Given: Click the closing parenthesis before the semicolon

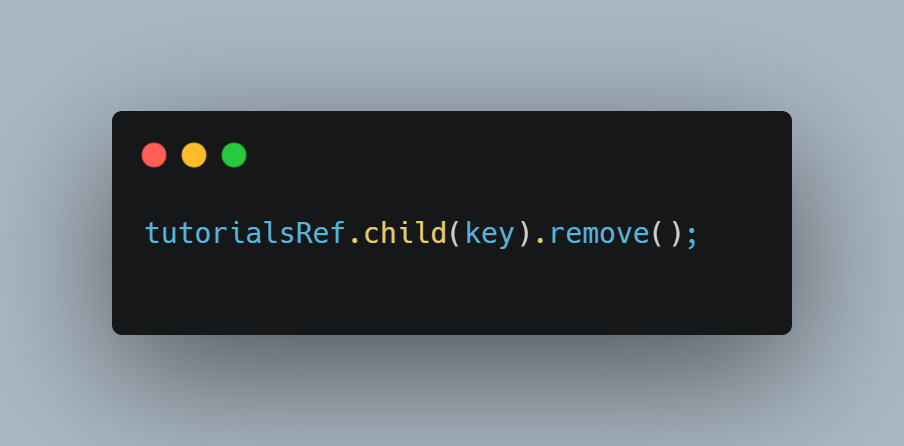Looking at the screenshot, I should [675, 233].
